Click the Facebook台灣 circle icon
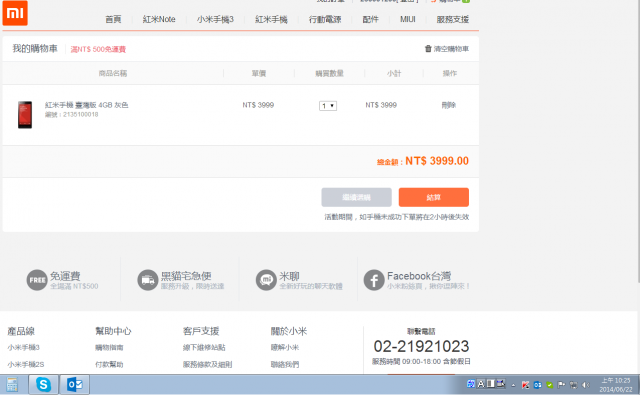The image size is (640, 395). (374, 280)
